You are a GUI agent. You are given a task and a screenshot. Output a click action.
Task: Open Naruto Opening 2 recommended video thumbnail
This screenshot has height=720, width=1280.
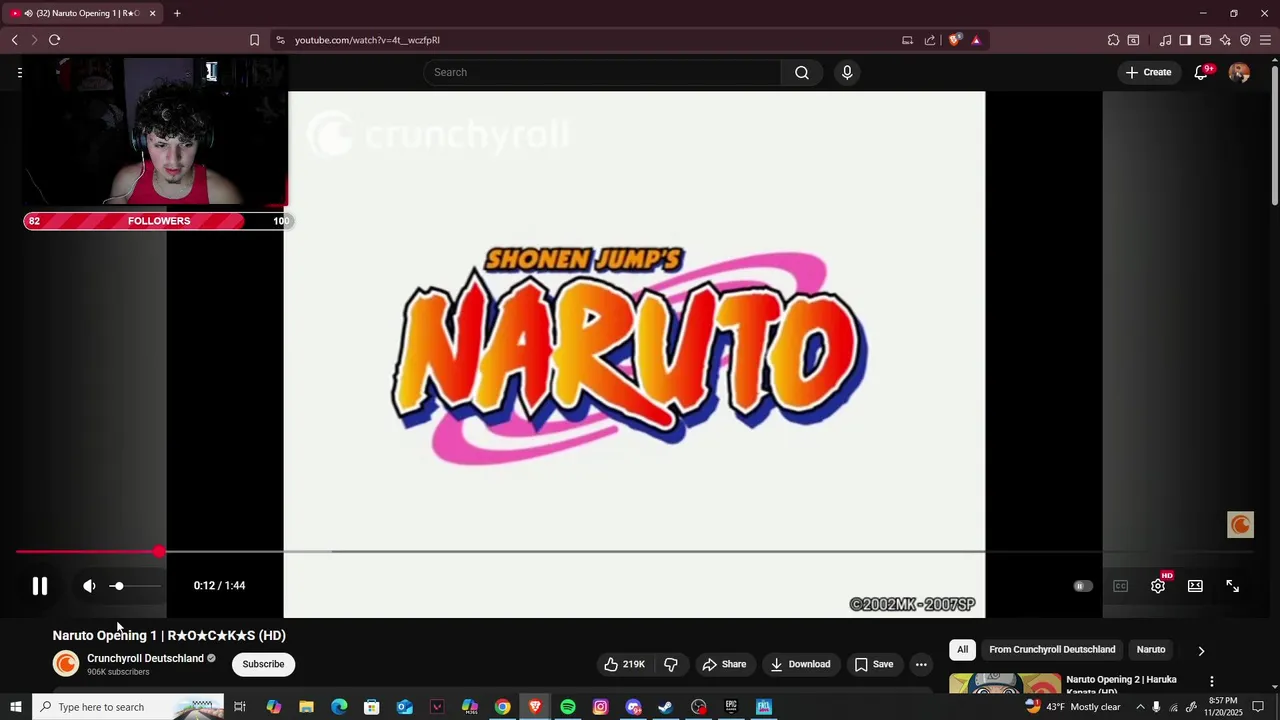click(x=1005, y=683)
